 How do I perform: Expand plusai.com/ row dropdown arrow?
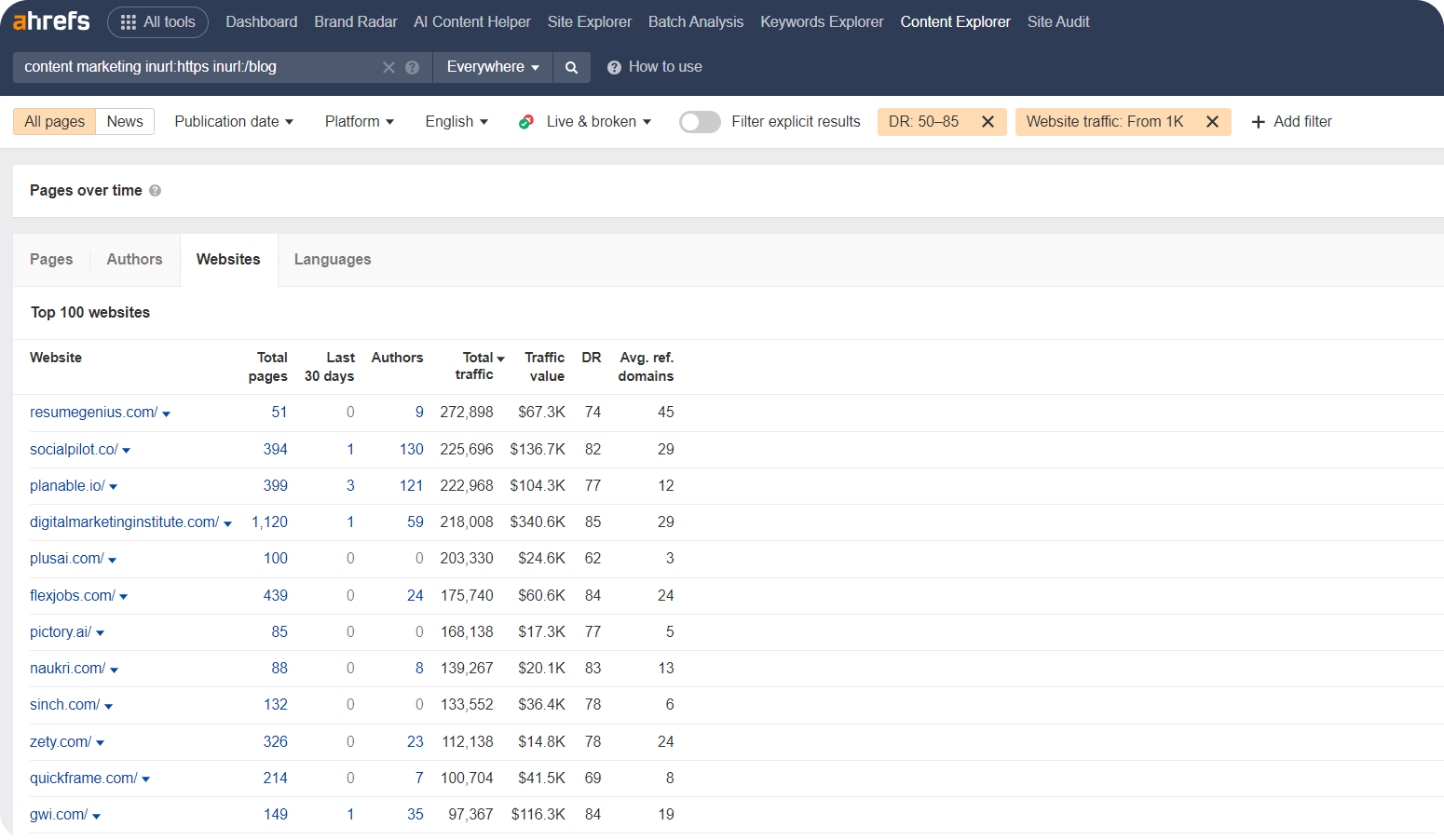coord(113,560)
